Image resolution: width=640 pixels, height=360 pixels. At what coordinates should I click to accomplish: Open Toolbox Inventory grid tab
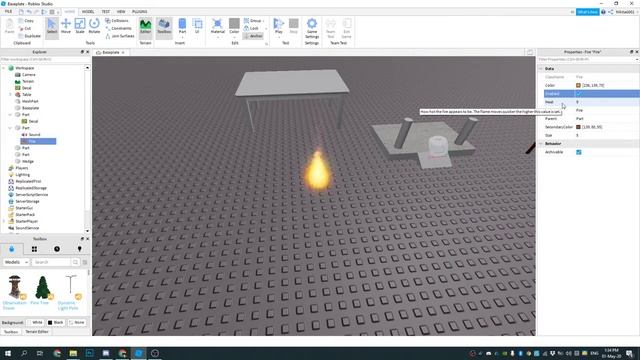34,249
